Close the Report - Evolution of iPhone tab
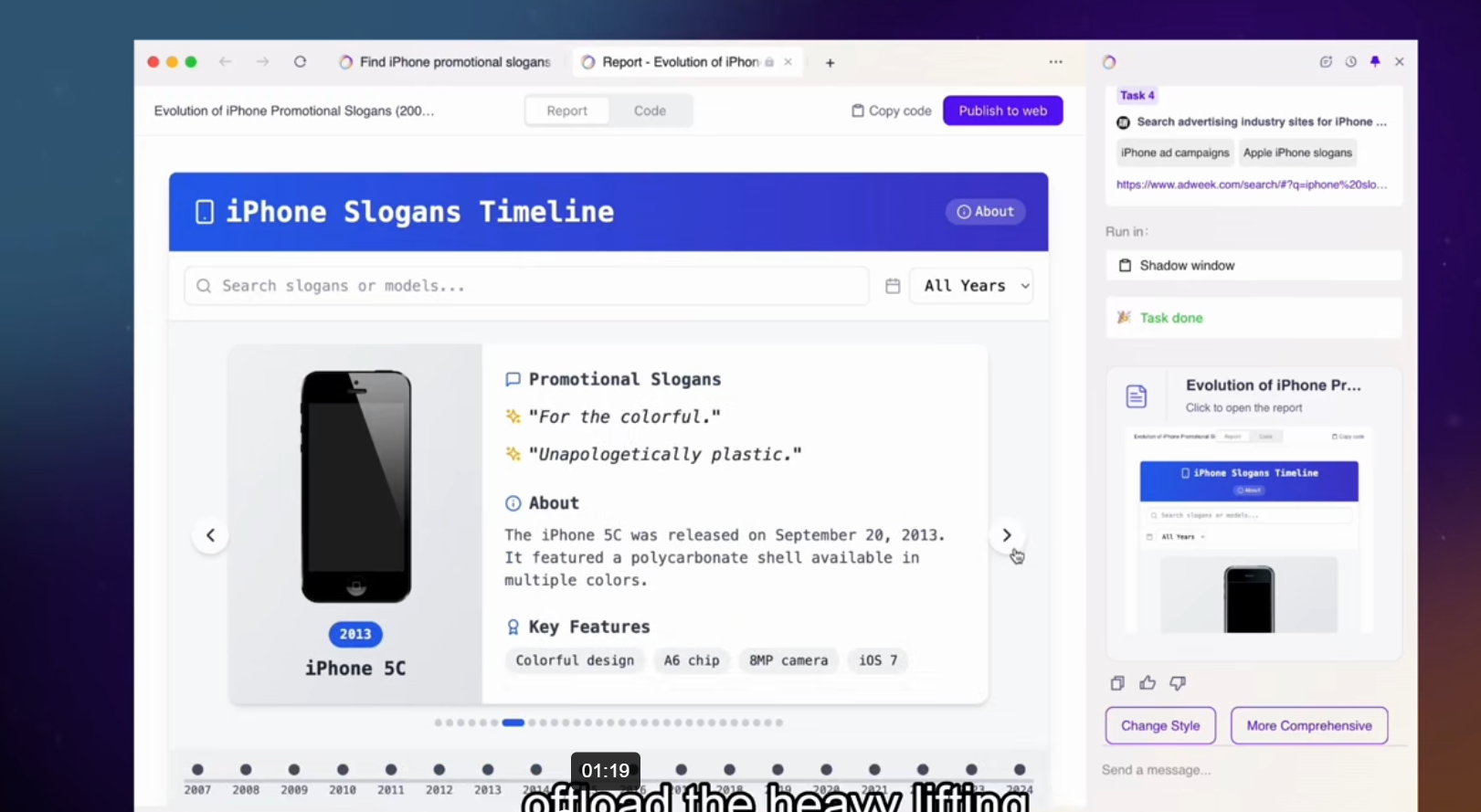 [788, 62]
